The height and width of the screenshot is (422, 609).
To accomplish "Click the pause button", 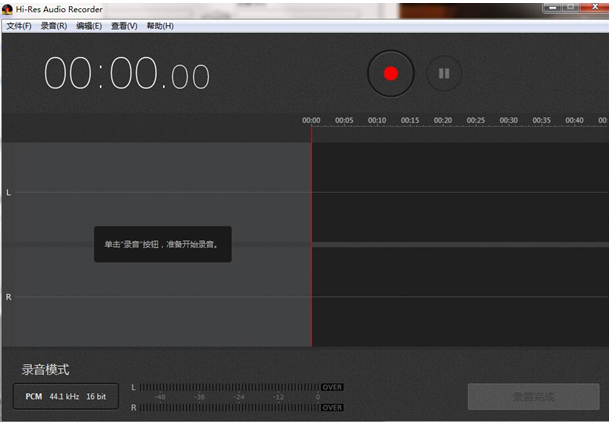I will (x=444, y=73).
